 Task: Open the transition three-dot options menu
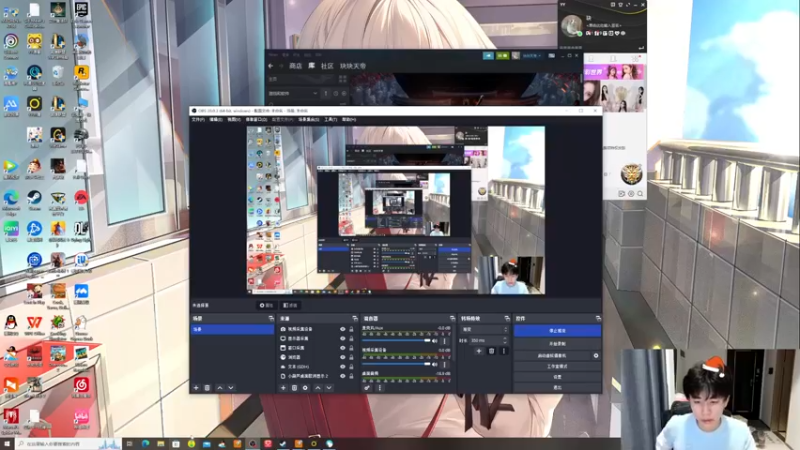(504, 351)
